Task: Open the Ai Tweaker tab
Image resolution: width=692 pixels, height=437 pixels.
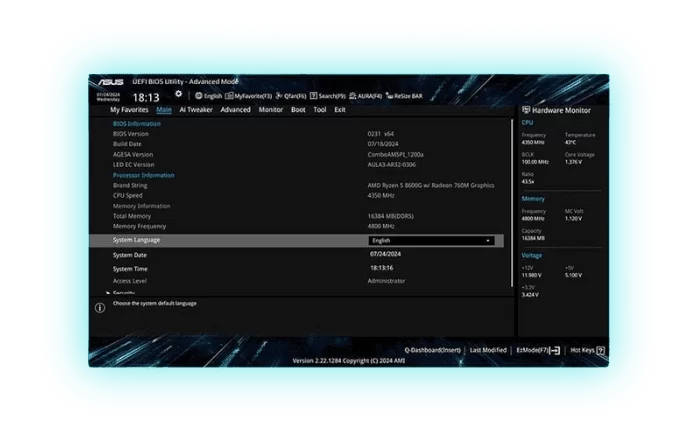Action: coord(196,110)
